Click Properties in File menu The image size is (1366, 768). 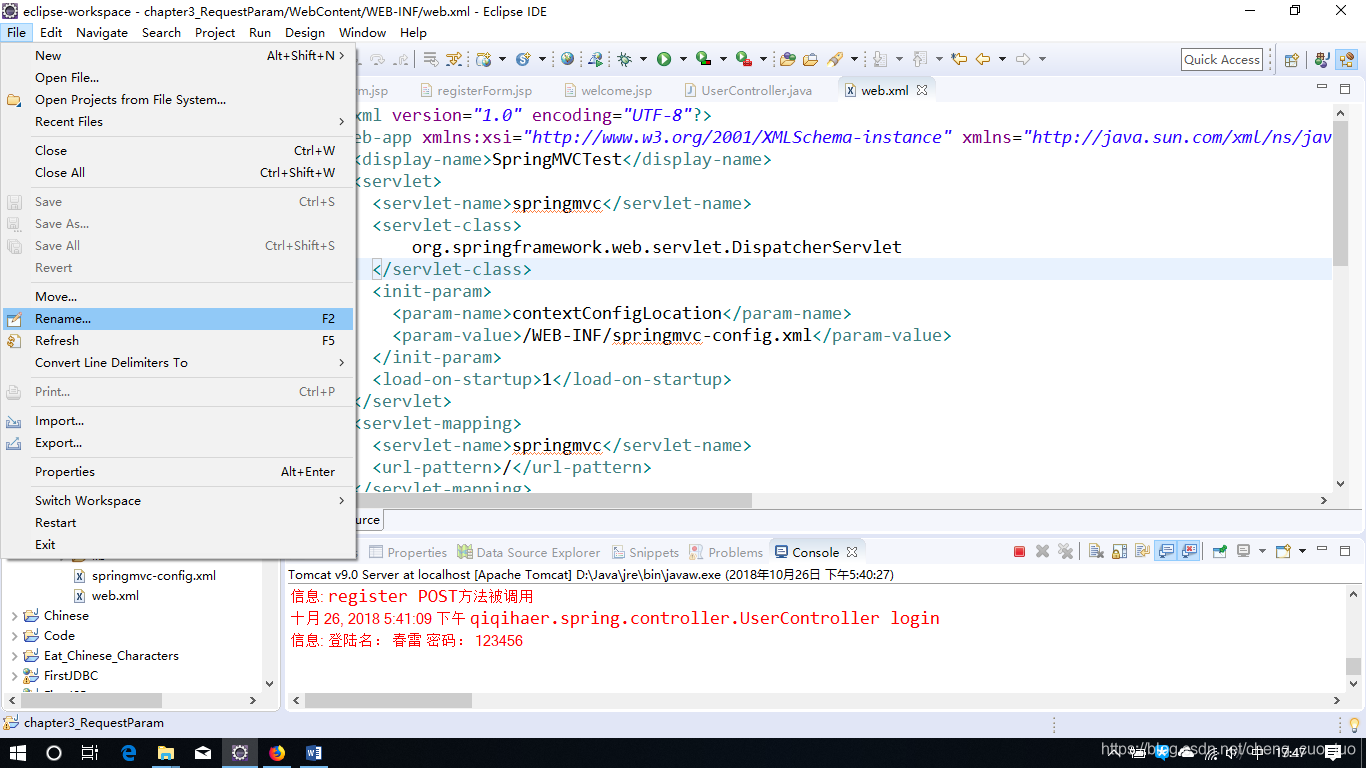178,472
